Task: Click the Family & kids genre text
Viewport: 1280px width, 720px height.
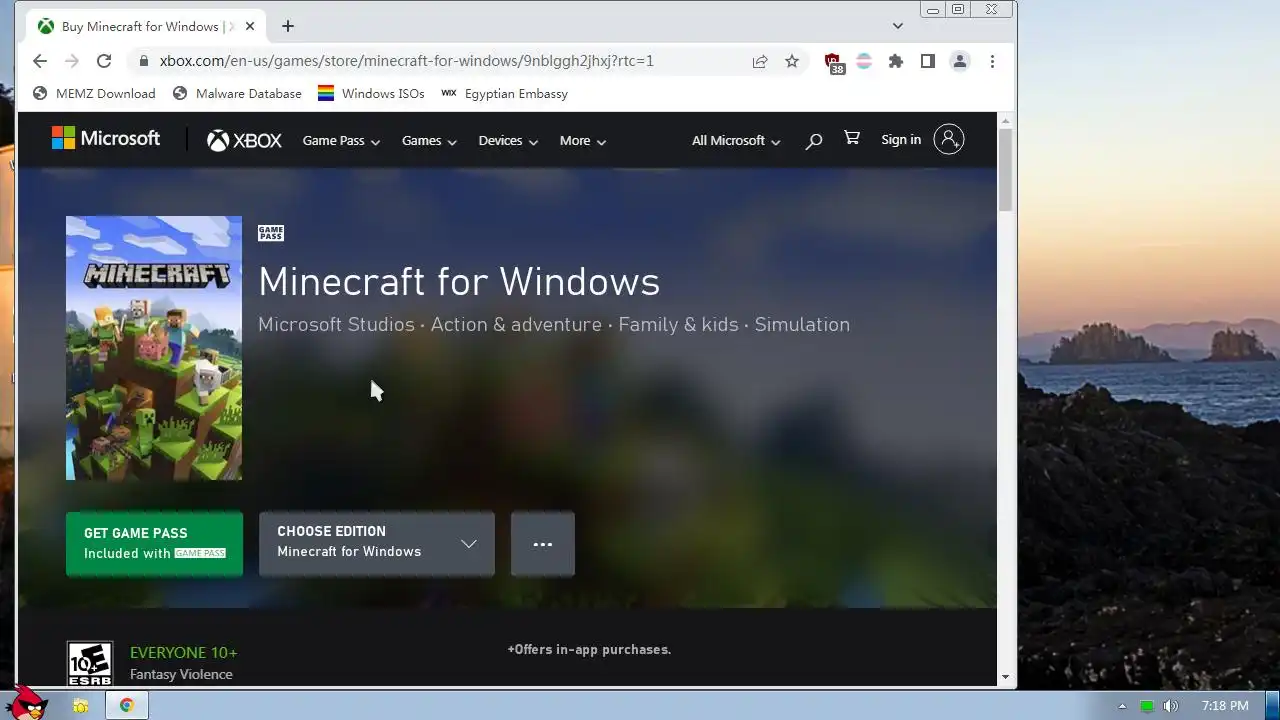Action: (x=678, y=324)
